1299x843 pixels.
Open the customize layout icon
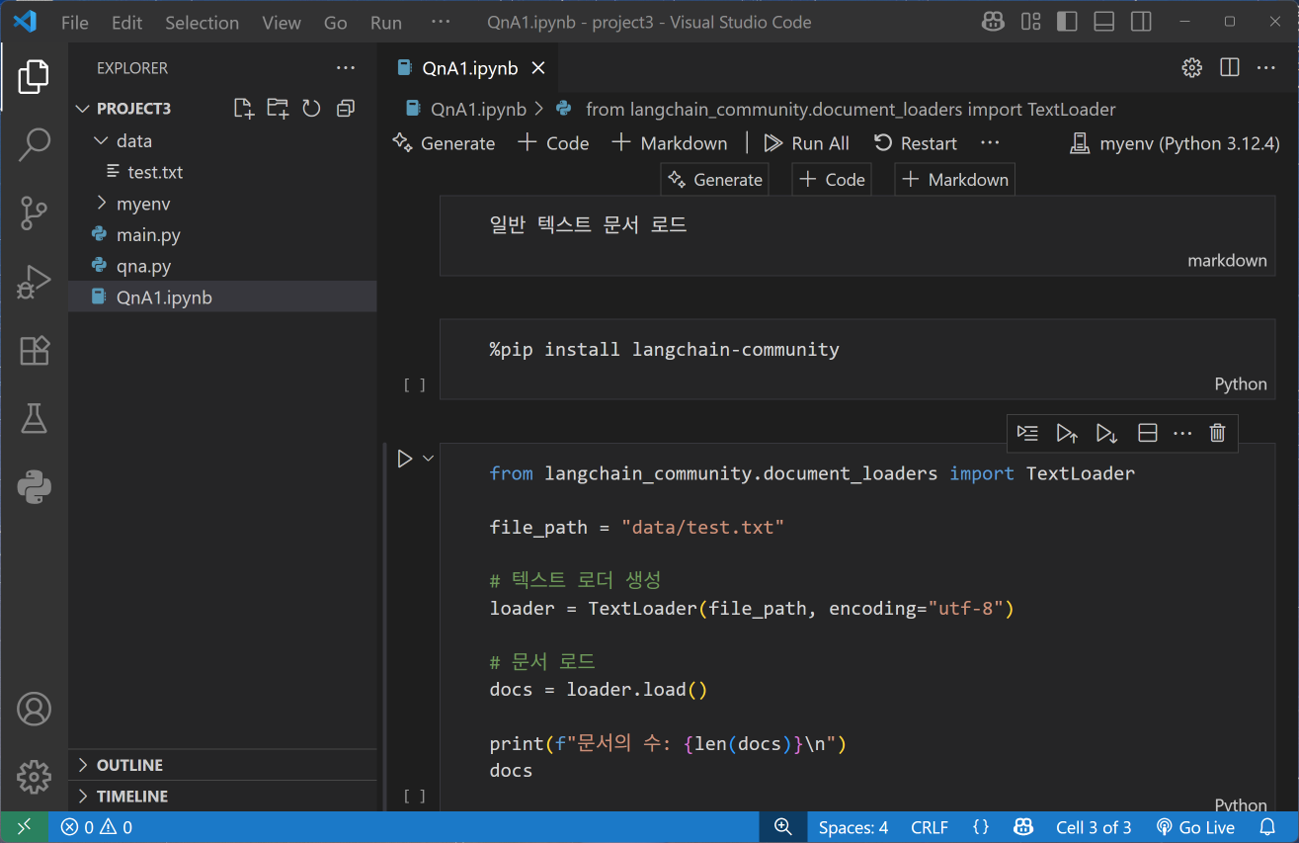[x=1031, y=22]
